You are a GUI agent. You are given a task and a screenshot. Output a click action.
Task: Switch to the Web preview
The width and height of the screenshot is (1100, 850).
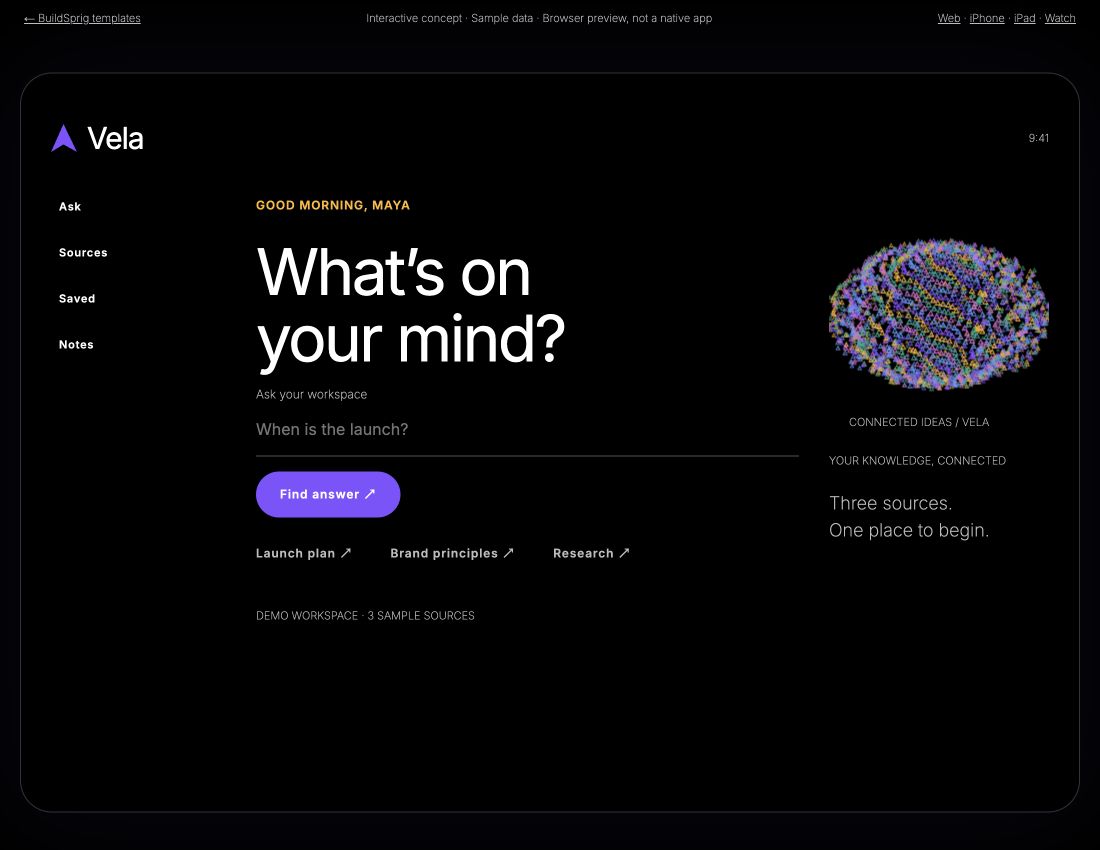click(x=948, y=18)
